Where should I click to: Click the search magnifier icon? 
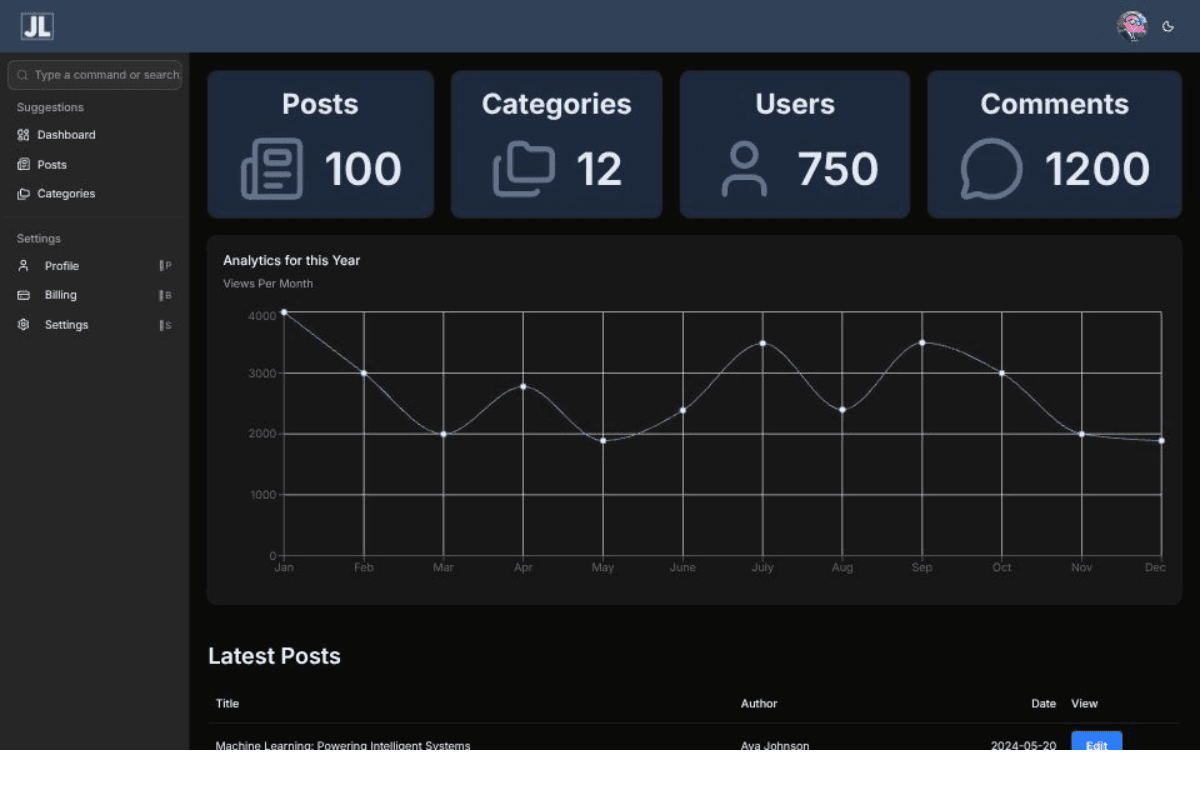(x=23, y=75)
